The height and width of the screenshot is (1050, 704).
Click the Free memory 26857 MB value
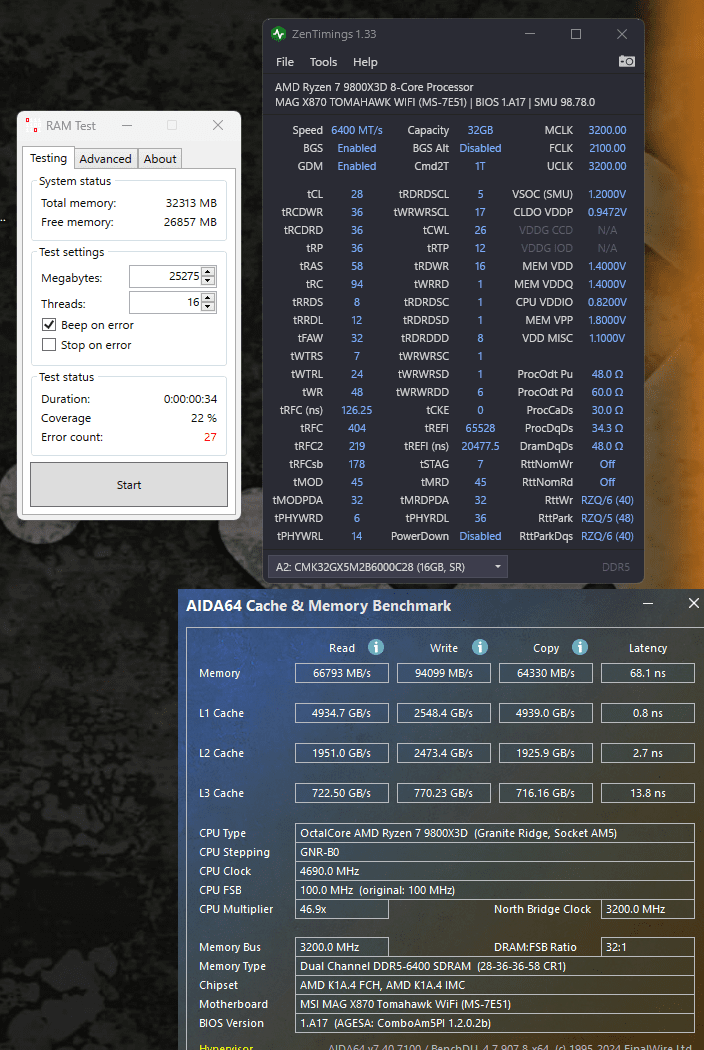pyautogui.click(x=190, y=222)
